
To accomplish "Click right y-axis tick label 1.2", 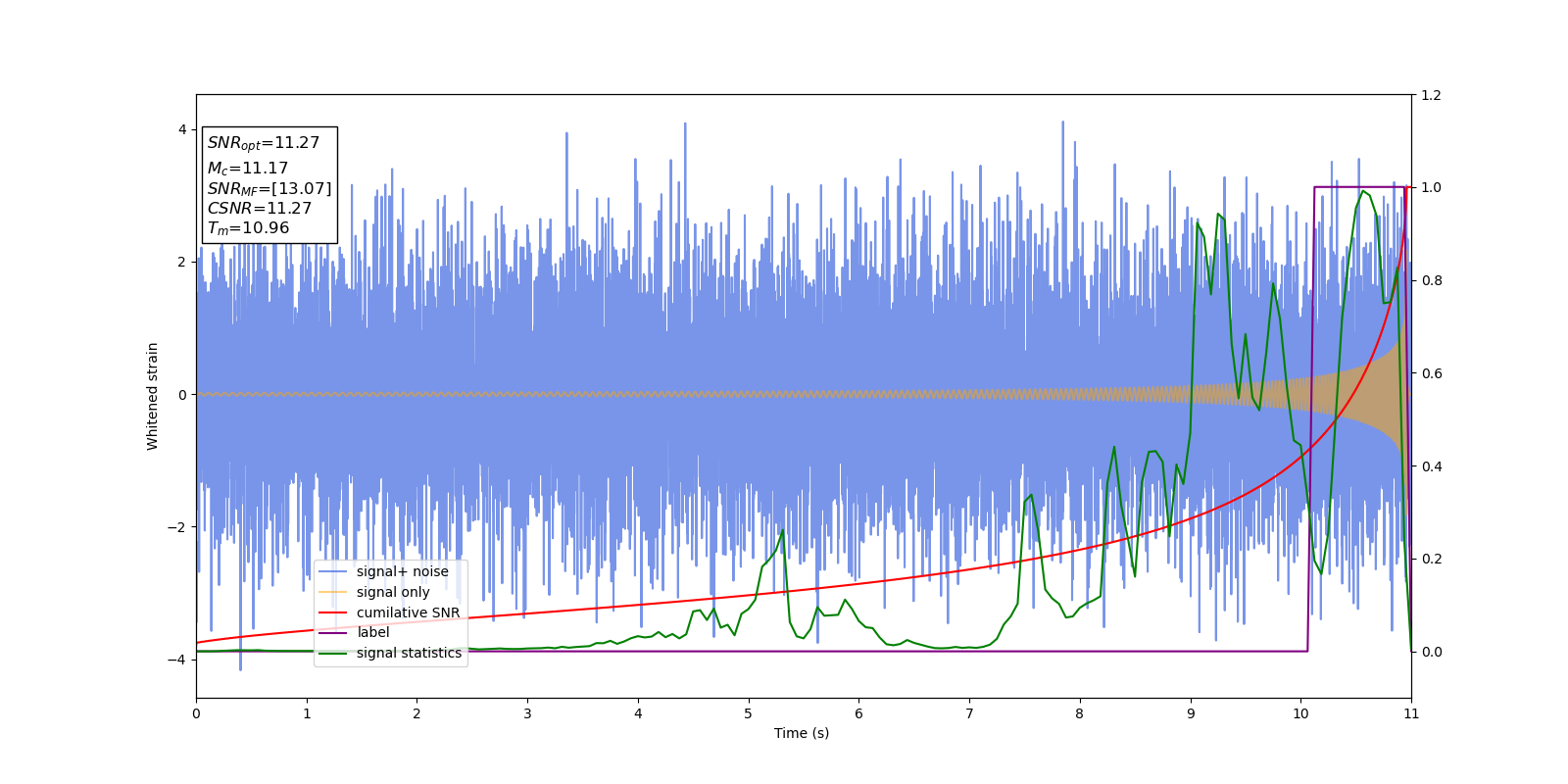I will coord(1431,95).
